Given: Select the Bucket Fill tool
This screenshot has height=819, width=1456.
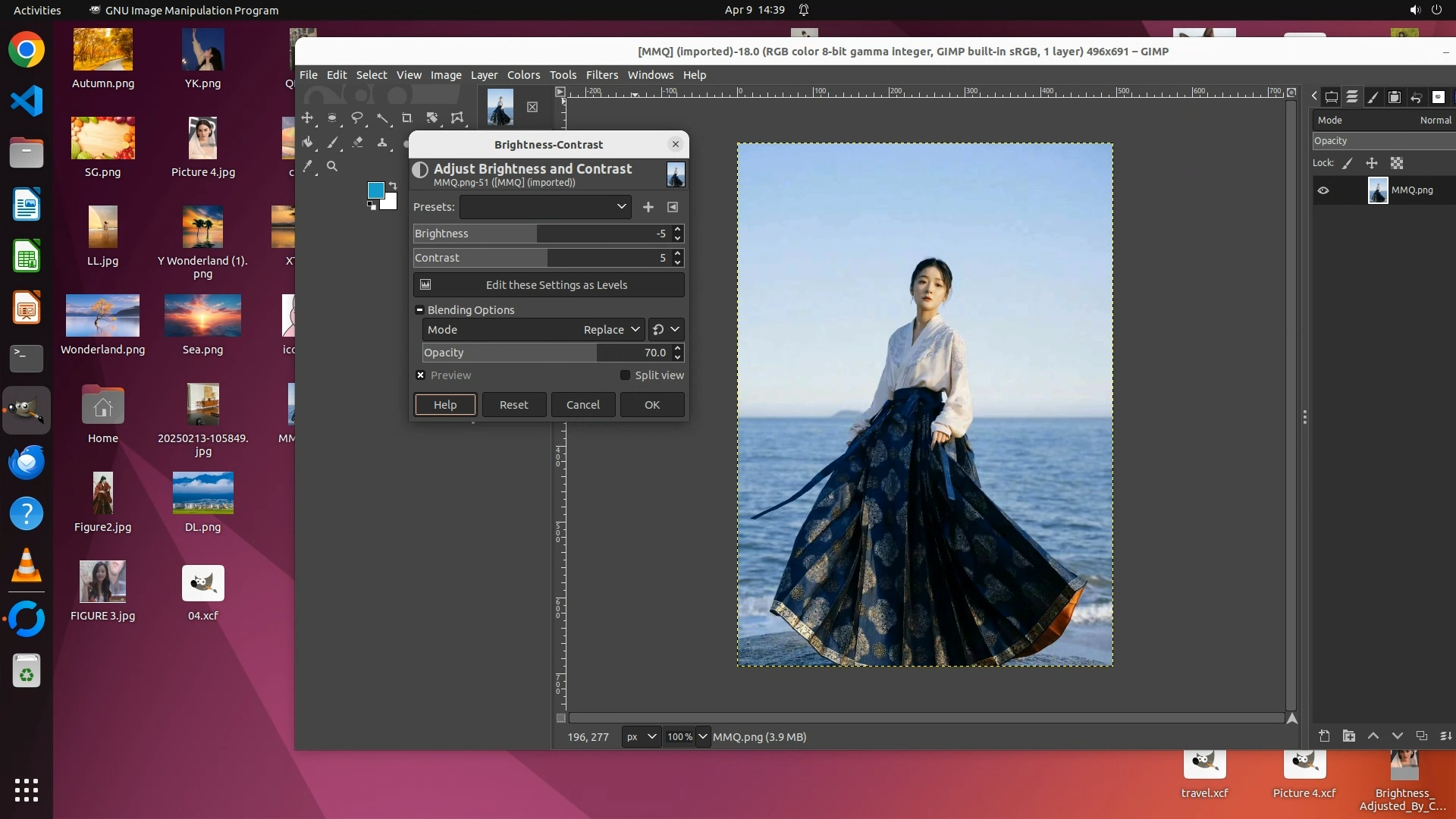Looking at the screenshot, I should [x=307, y=143].
